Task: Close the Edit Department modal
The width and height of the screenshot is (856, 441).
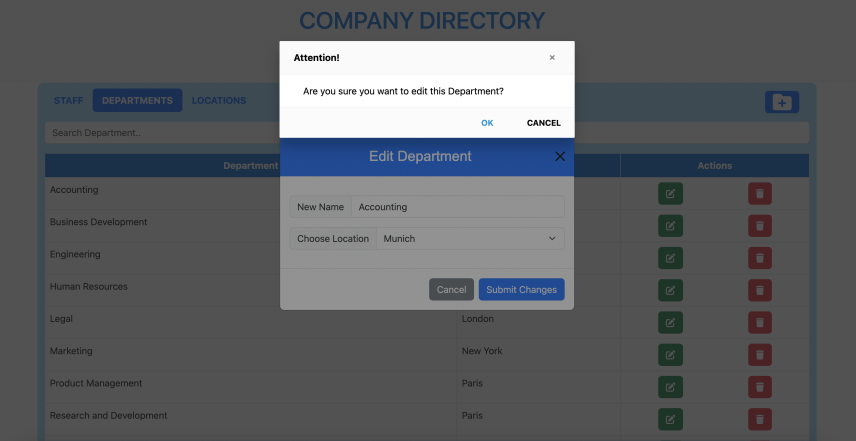Action: pyautogui.click(x=560, y=156)
